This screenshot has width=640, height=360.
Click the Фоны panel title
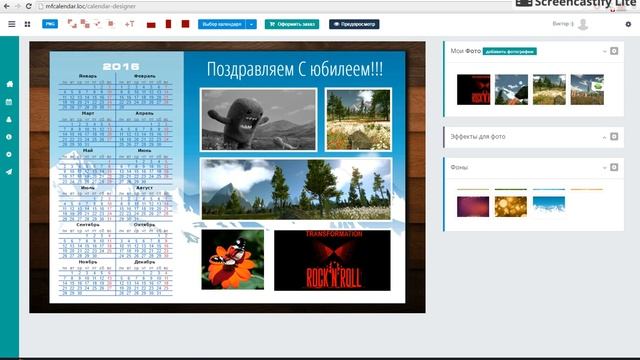point(459,167)
